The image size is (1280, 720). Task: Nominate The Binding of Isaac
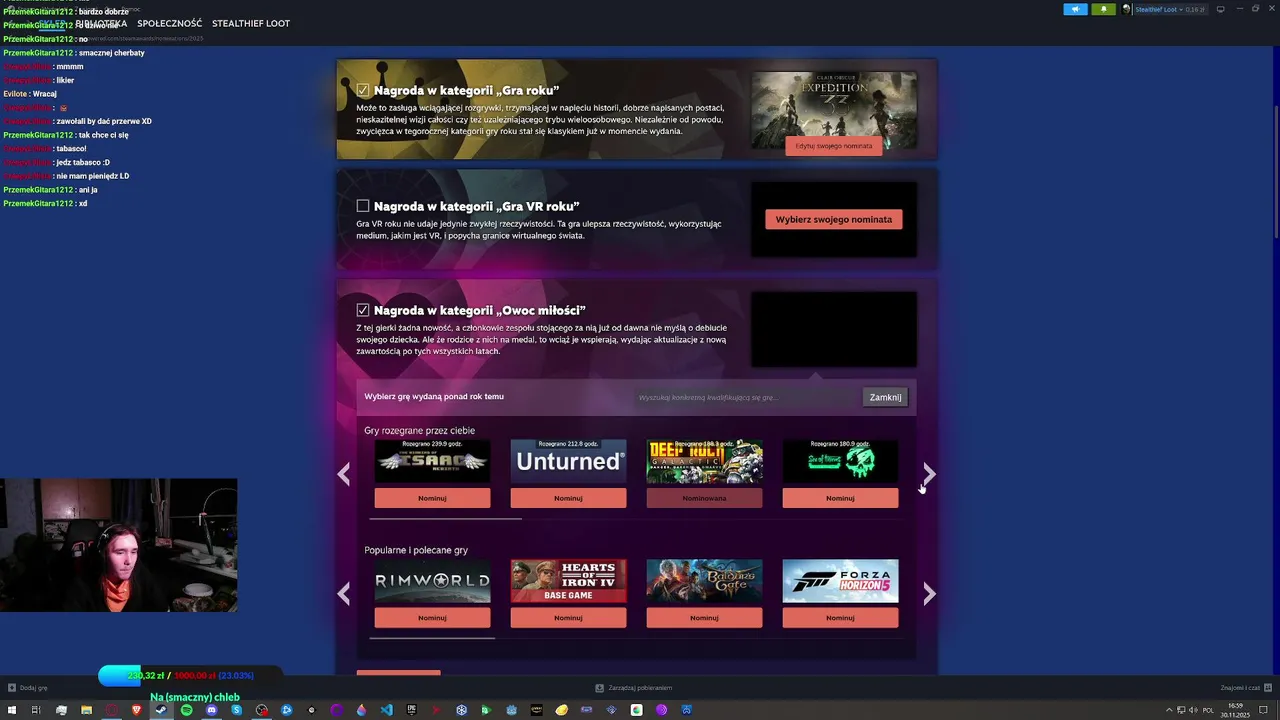(432, 498)
